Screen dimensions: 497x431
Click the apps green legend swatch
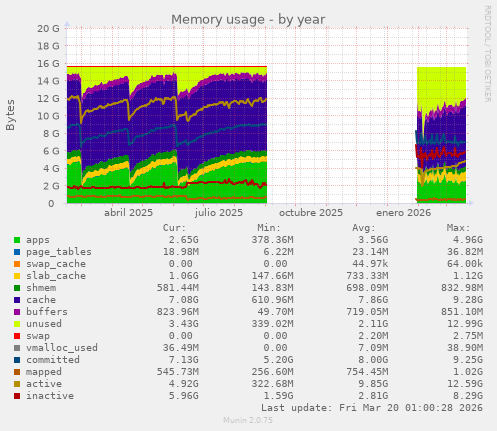pyautogui.click(x=17, y=240)
